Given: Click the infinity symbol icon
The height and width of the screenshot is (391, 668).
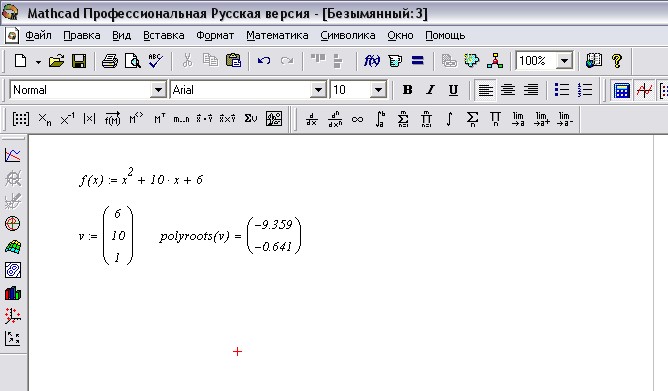Looking at the screenshot, I should click(357, 119).
